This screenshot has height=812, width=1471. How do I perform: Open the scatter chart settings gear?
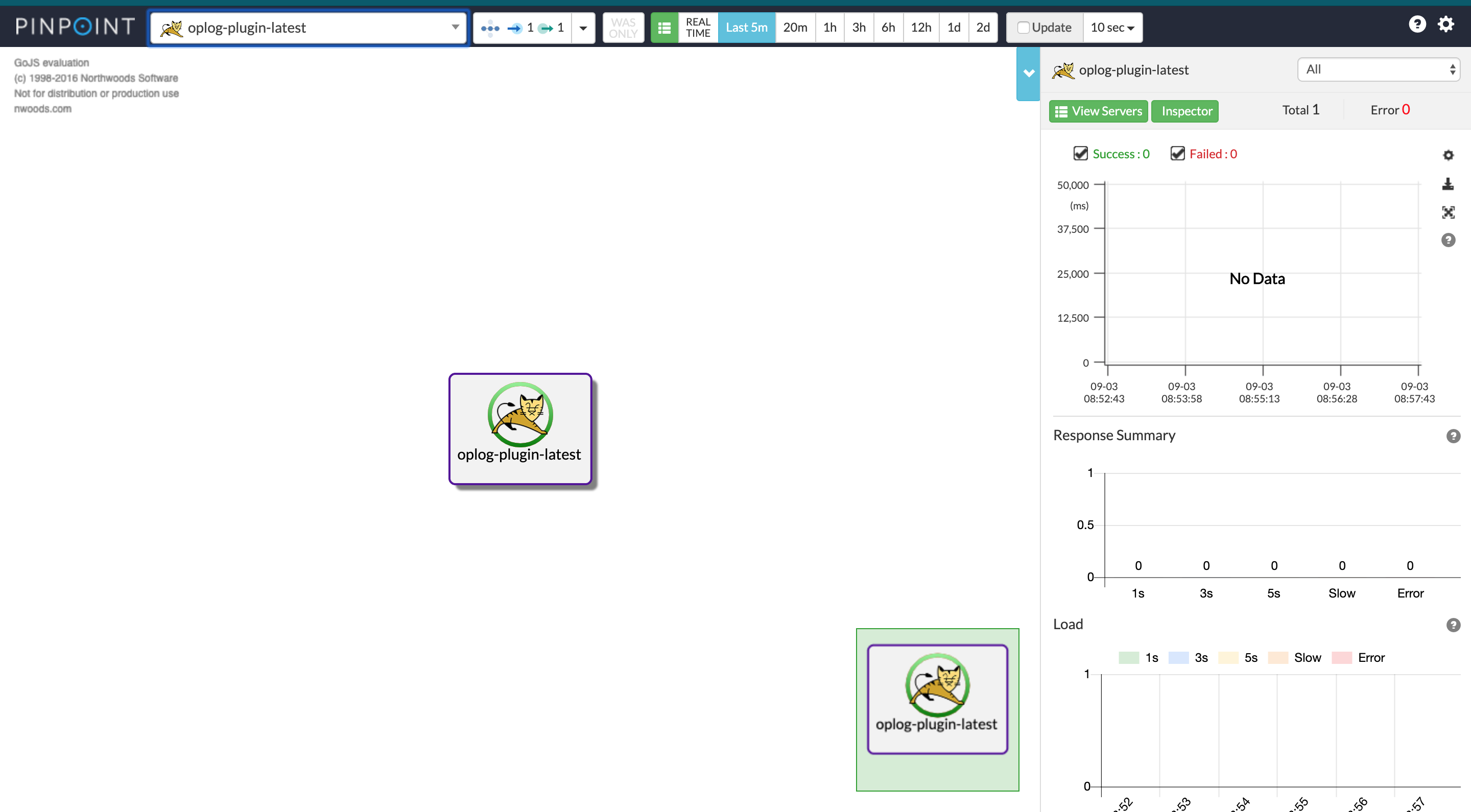(1449, 155)
